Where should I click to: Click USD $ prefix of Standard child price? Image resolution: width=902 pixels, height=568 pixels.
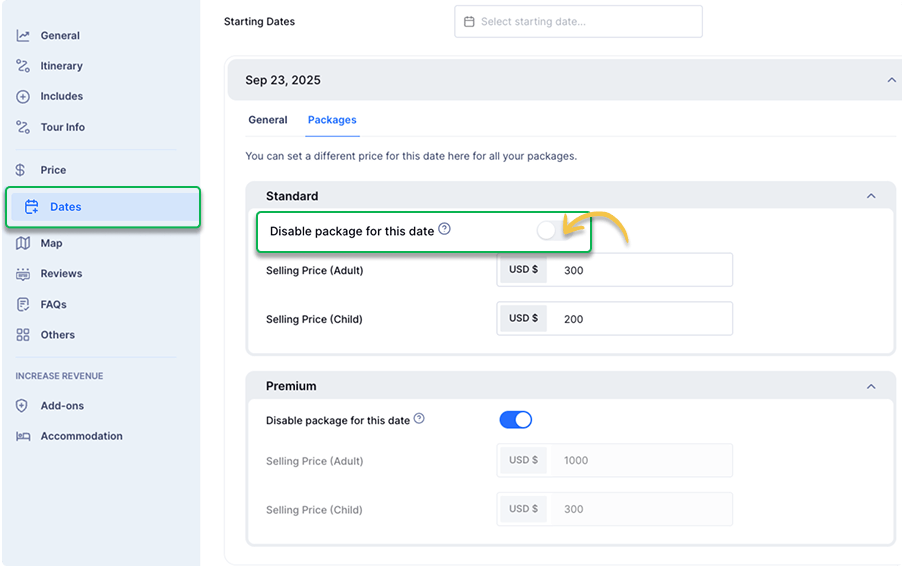[523, 318]
